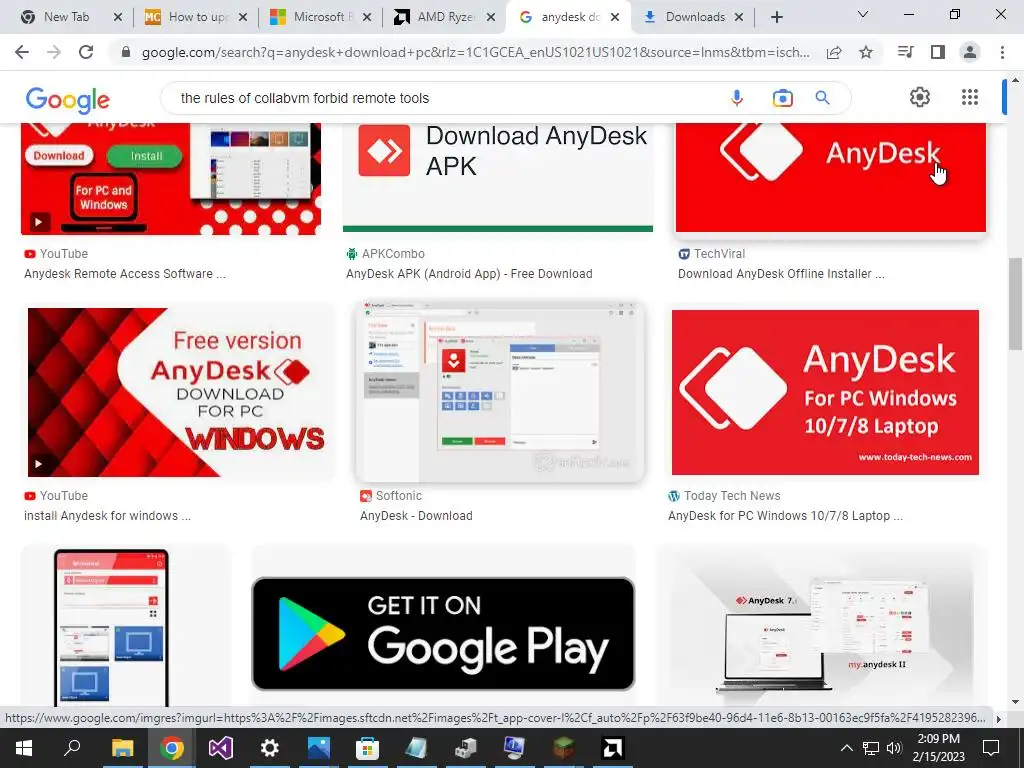Image resolution: width=1024 pixels, height=768 pixels.
Task: Go to the Google logo homepage
Action: coord(68,100)
